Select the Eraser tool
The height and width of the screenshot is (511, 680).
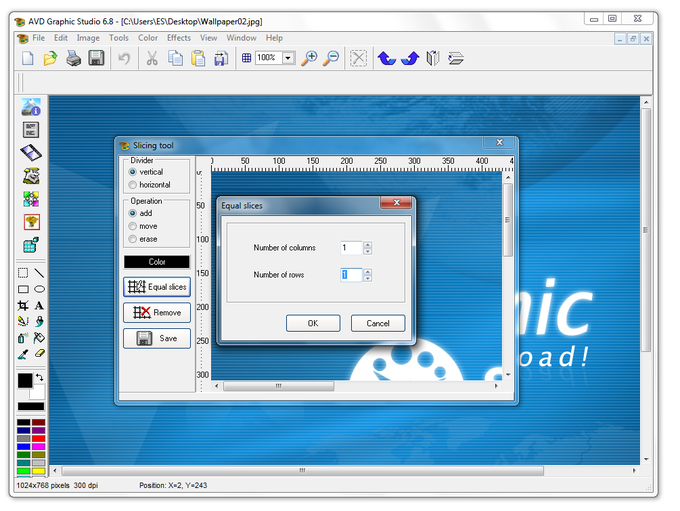tap(39, 354)
